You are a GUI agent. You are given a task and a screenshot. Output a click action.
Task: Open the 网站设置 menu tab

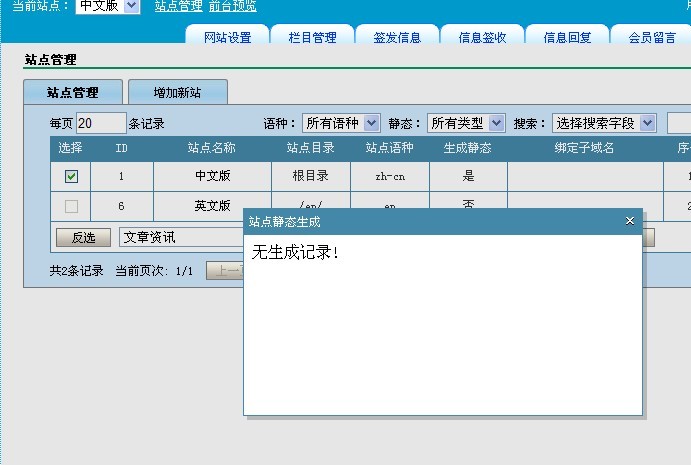[227, 38]
